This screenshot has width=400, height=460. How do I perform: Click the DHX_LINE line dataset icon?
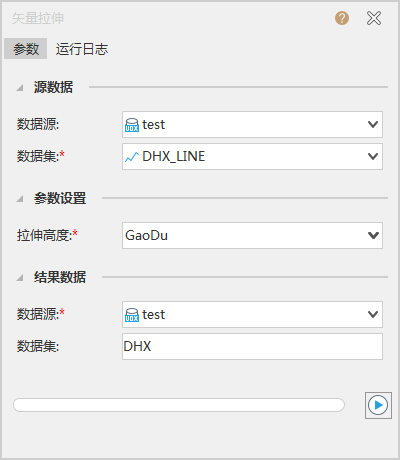tap(132, 157)
